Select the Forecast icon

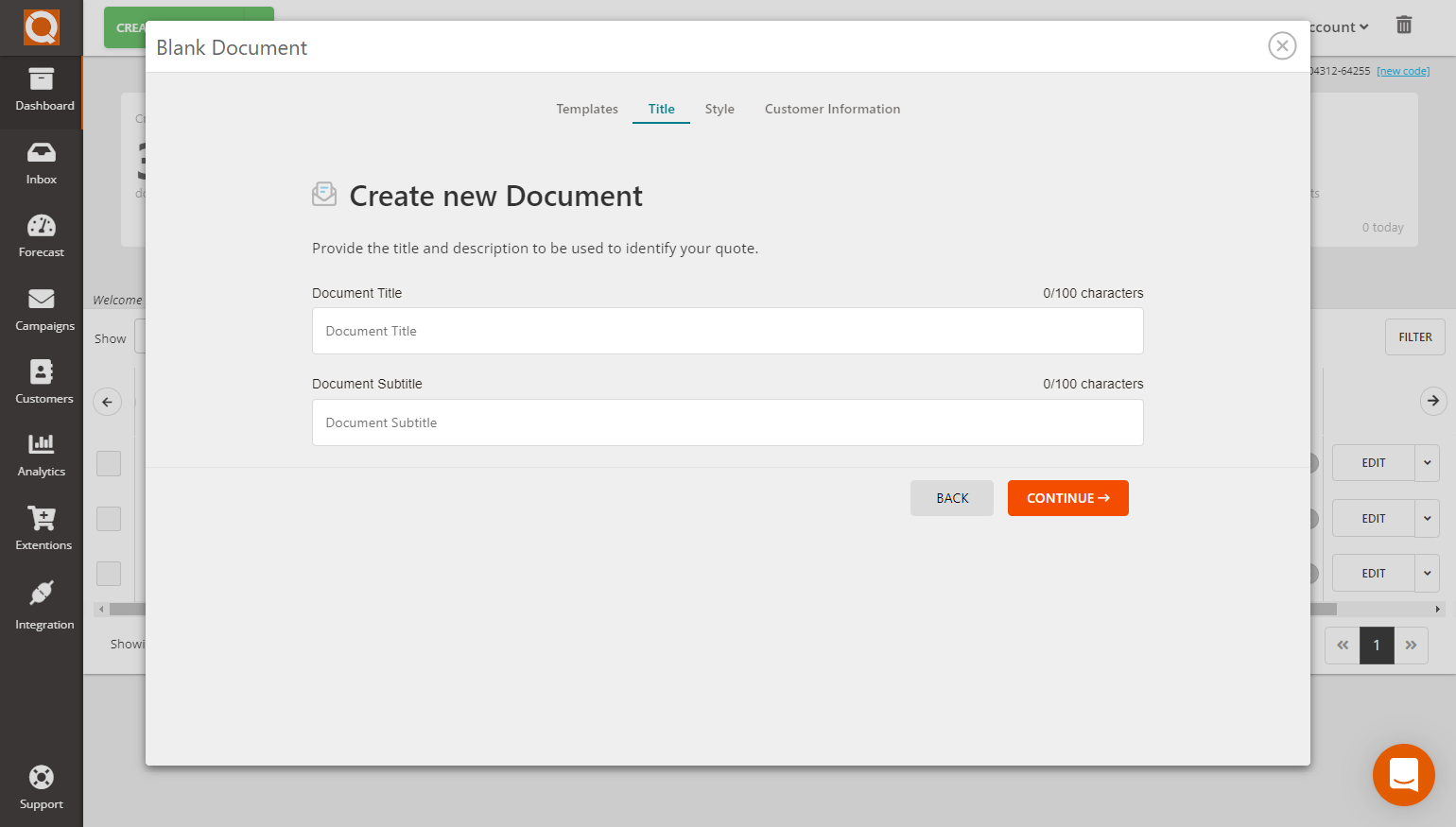coord(42,235)
